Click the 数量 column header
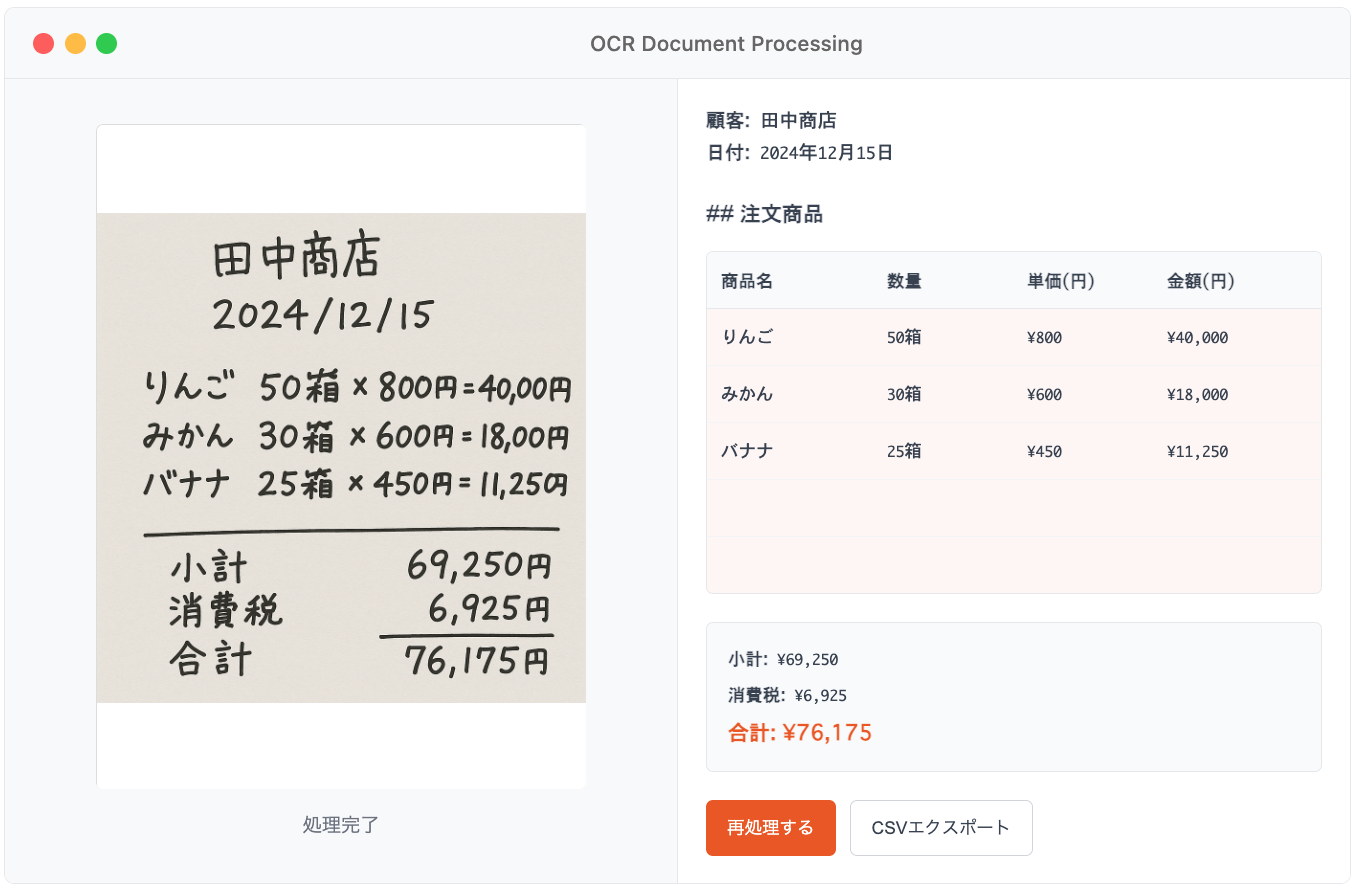 coord(904,281)
